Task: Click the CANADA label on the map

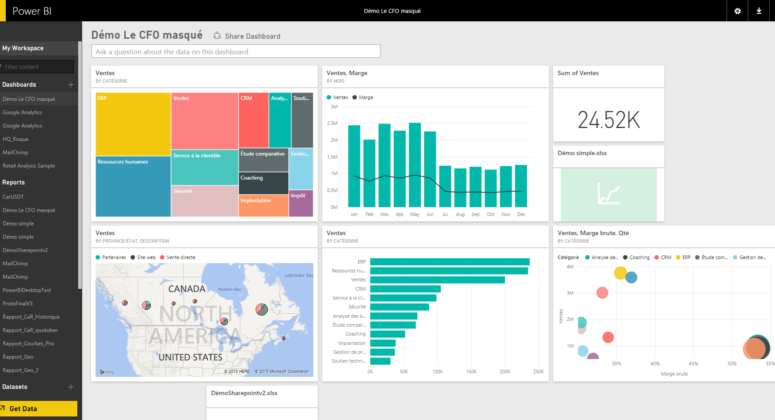Action: [186, 289]
